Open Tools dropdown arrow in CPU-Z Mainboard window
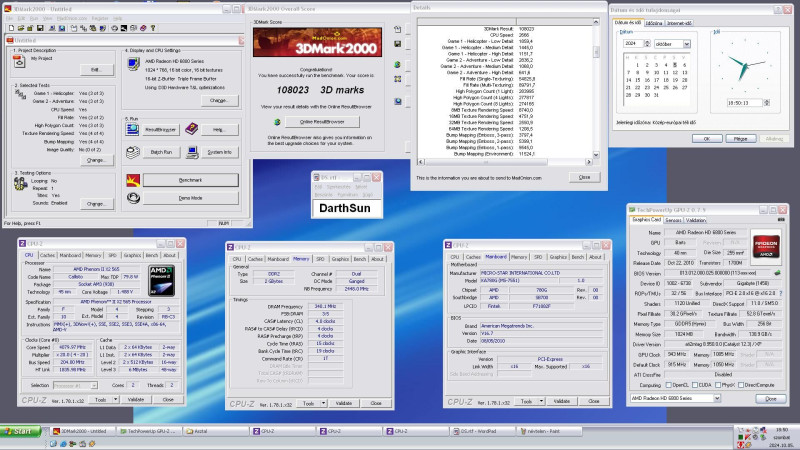The height and width of the screenshot is (450, 800). click(541, 402)
